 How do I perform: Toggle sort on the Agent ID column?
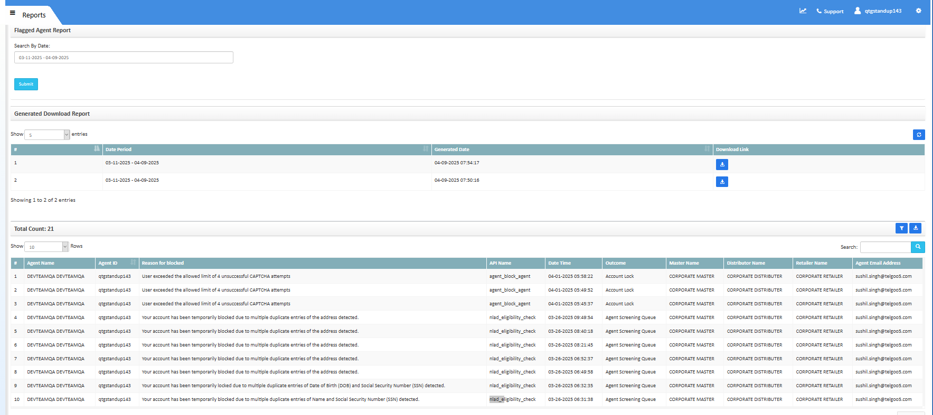[x=132, y=263]
